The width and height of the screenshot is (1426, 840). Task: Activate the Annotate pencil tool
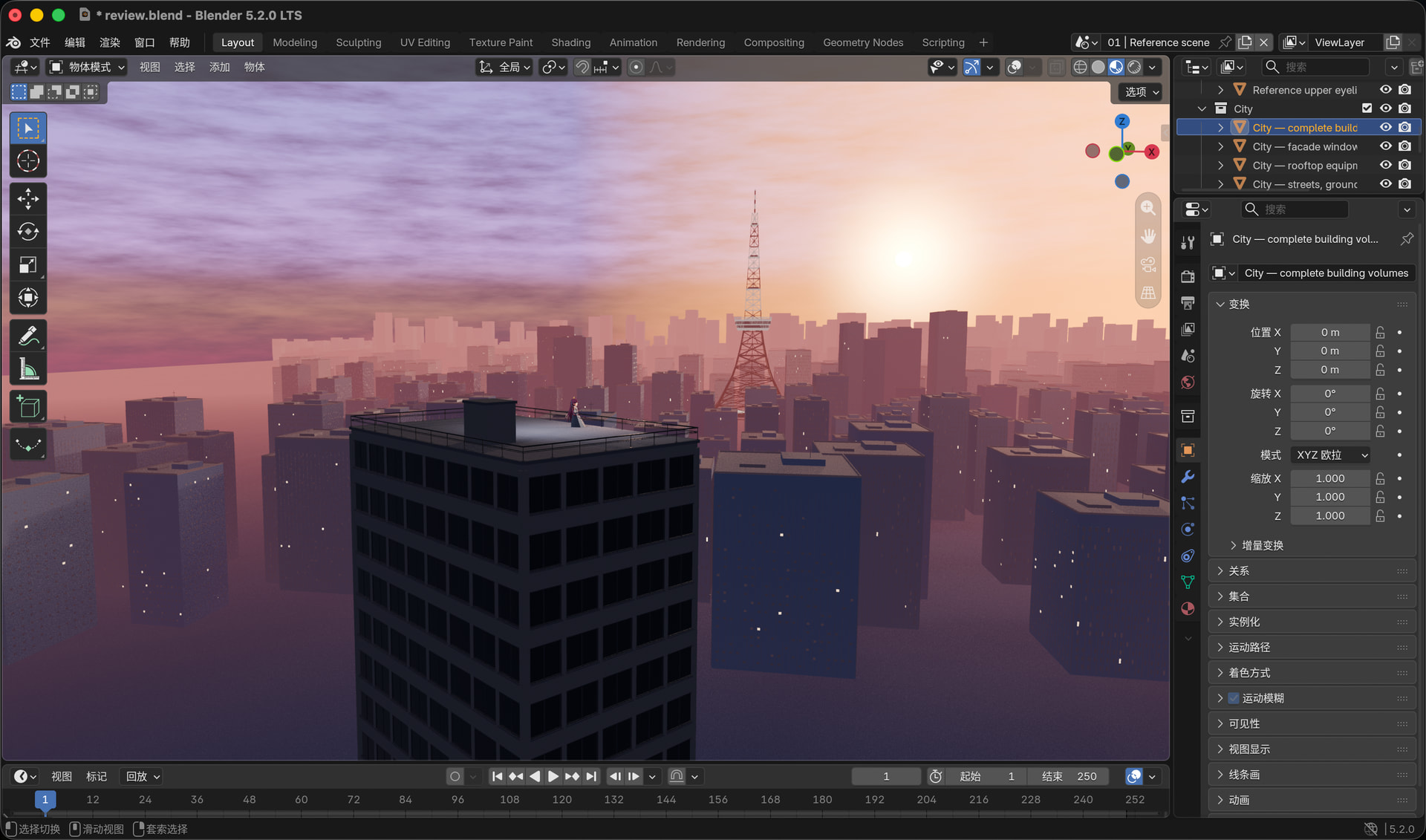coord(28,336)
